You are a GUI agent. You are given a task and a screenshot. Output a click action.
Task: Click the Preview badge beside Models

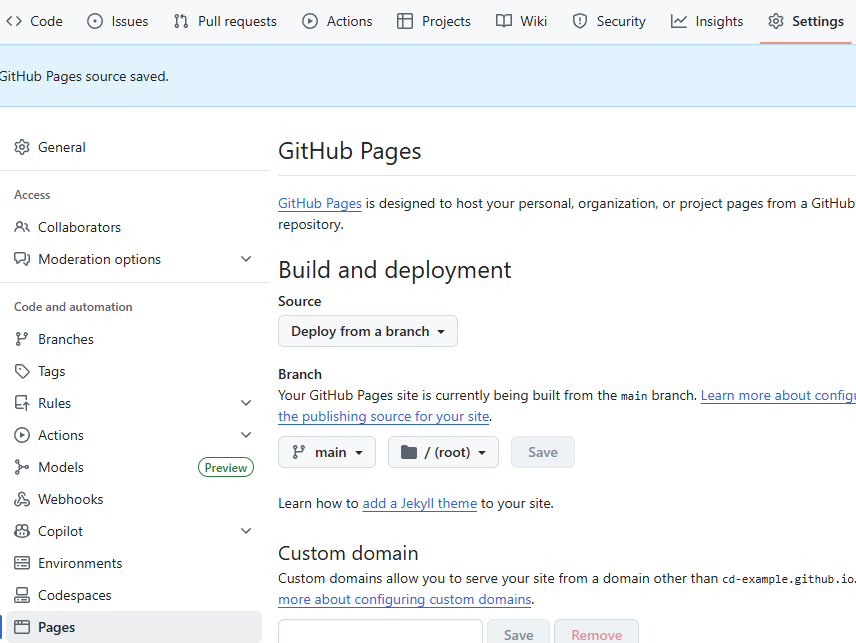226,468
